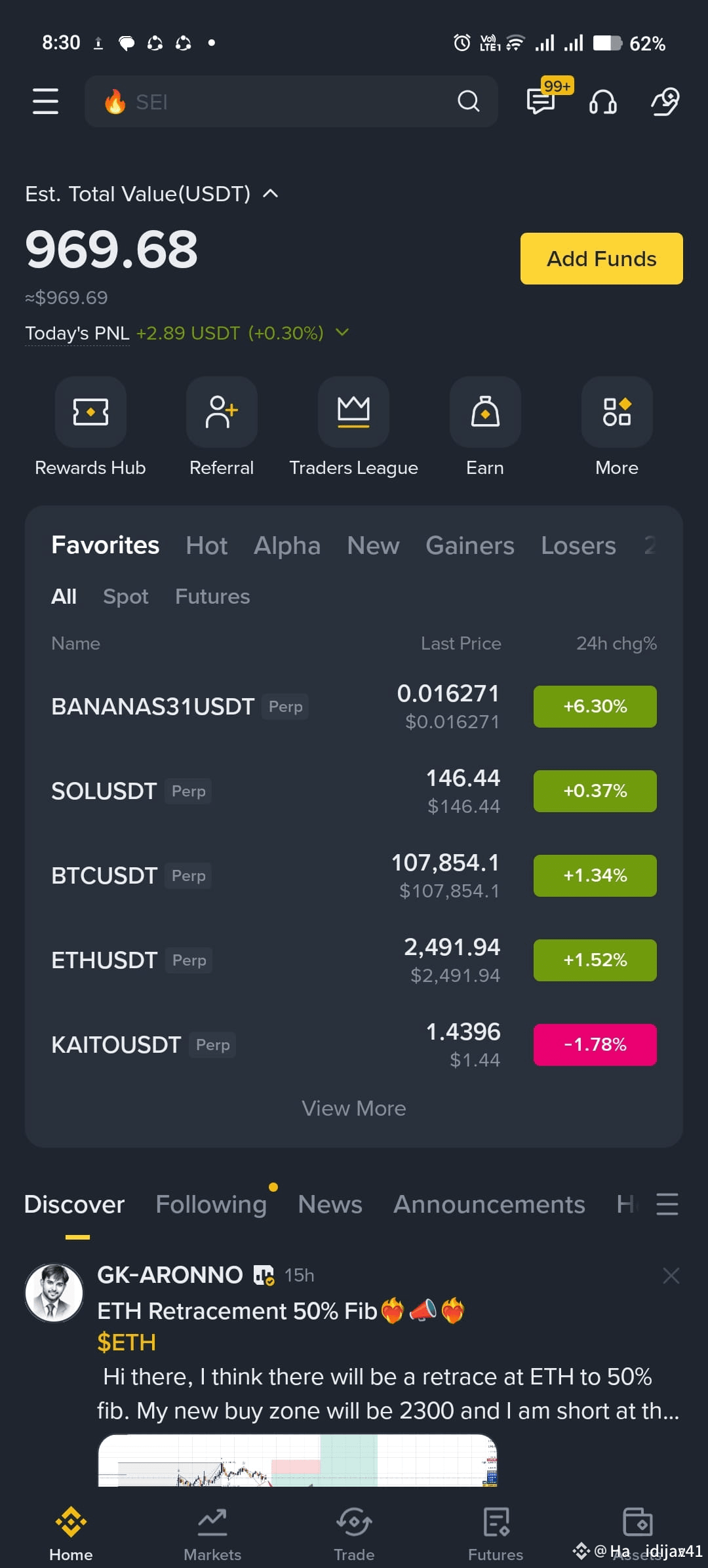Image resolution: width=708 pixels, height=1568 pixels.
Task: Switch to the Gainers tab
Action: (469, 545)
